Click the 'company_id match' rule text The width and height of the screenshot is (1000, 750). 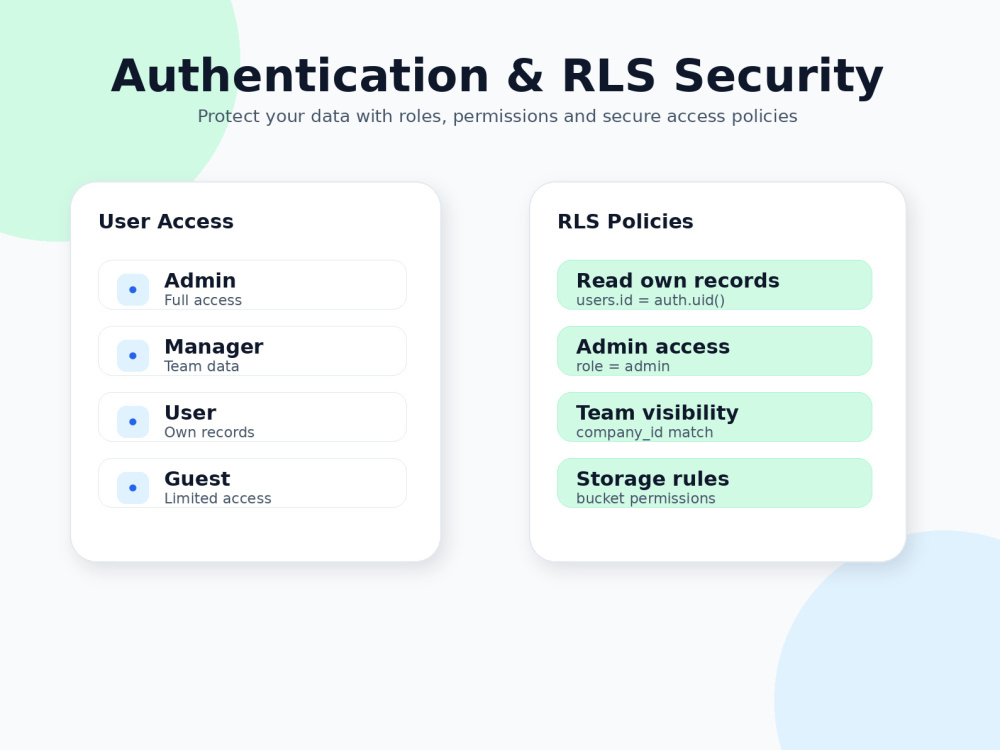pyautogui.click(x=645, y=432)
